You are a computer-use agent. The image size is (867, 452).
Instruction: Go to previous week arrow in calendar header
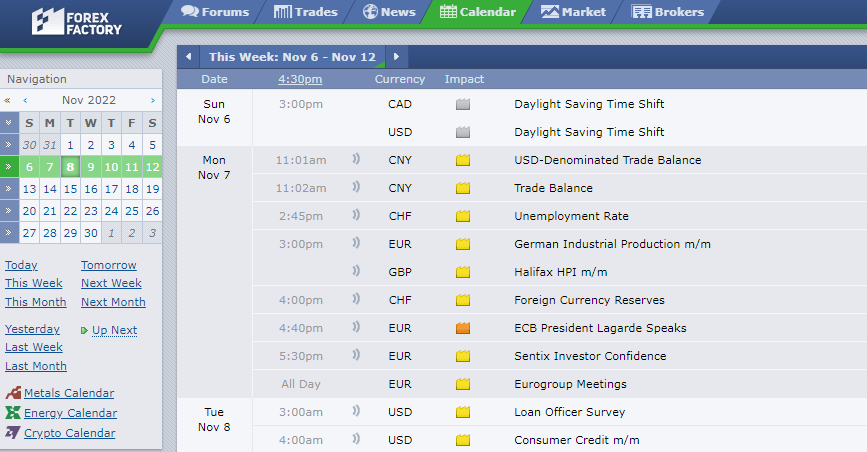click(x=189, y=56)
